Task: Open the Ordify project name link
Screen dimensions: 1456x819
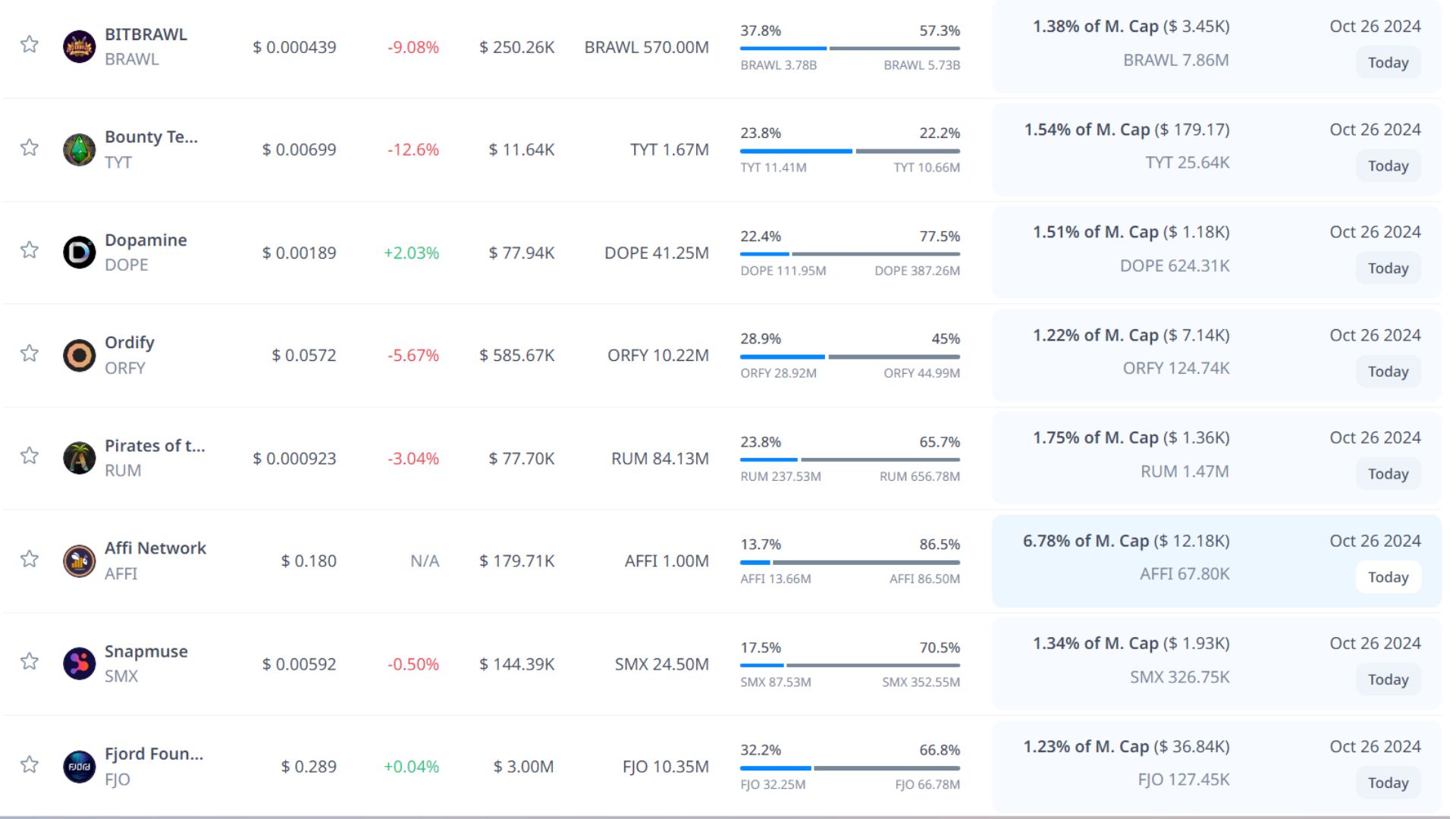Action: pyautogui.click(x=130, y=342)
